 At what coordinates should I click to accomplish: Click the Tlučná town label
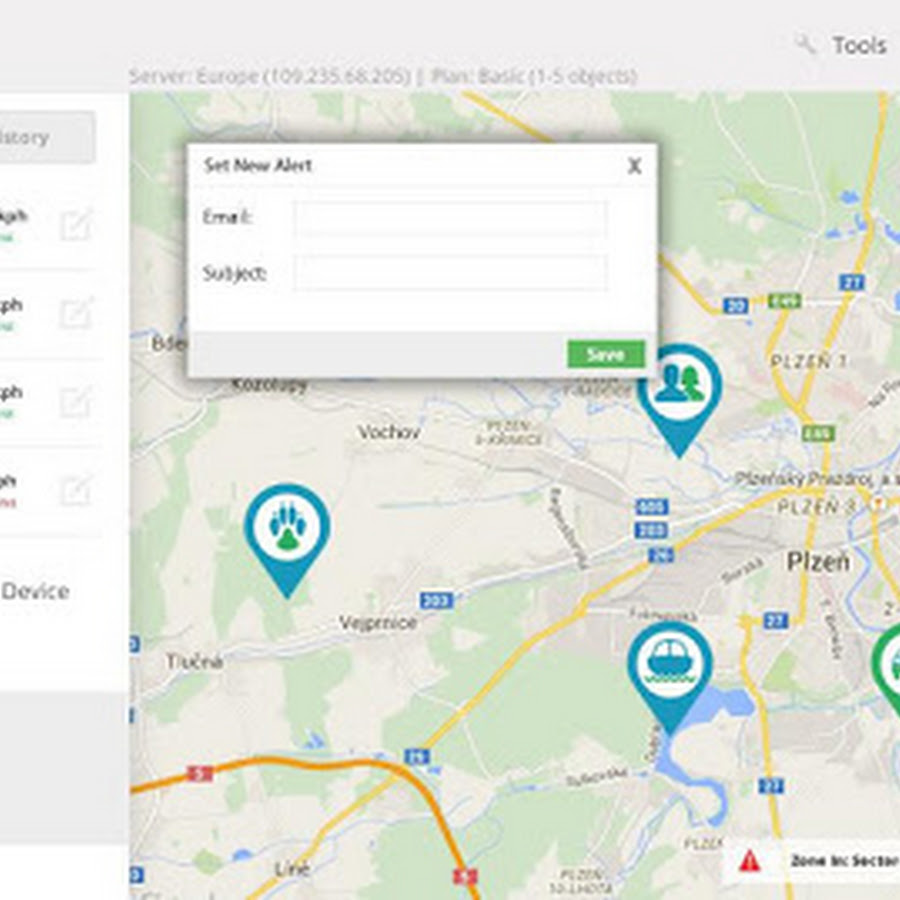(195, 662)
